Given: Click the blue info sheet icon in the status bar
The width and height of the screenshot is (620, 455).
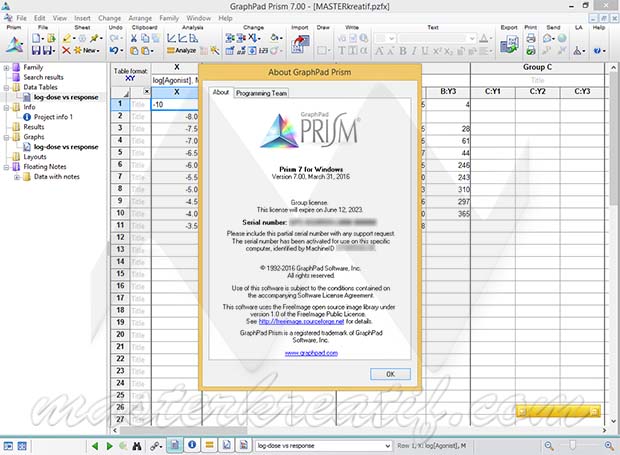Looking at the screenshot, I should 192,445.
